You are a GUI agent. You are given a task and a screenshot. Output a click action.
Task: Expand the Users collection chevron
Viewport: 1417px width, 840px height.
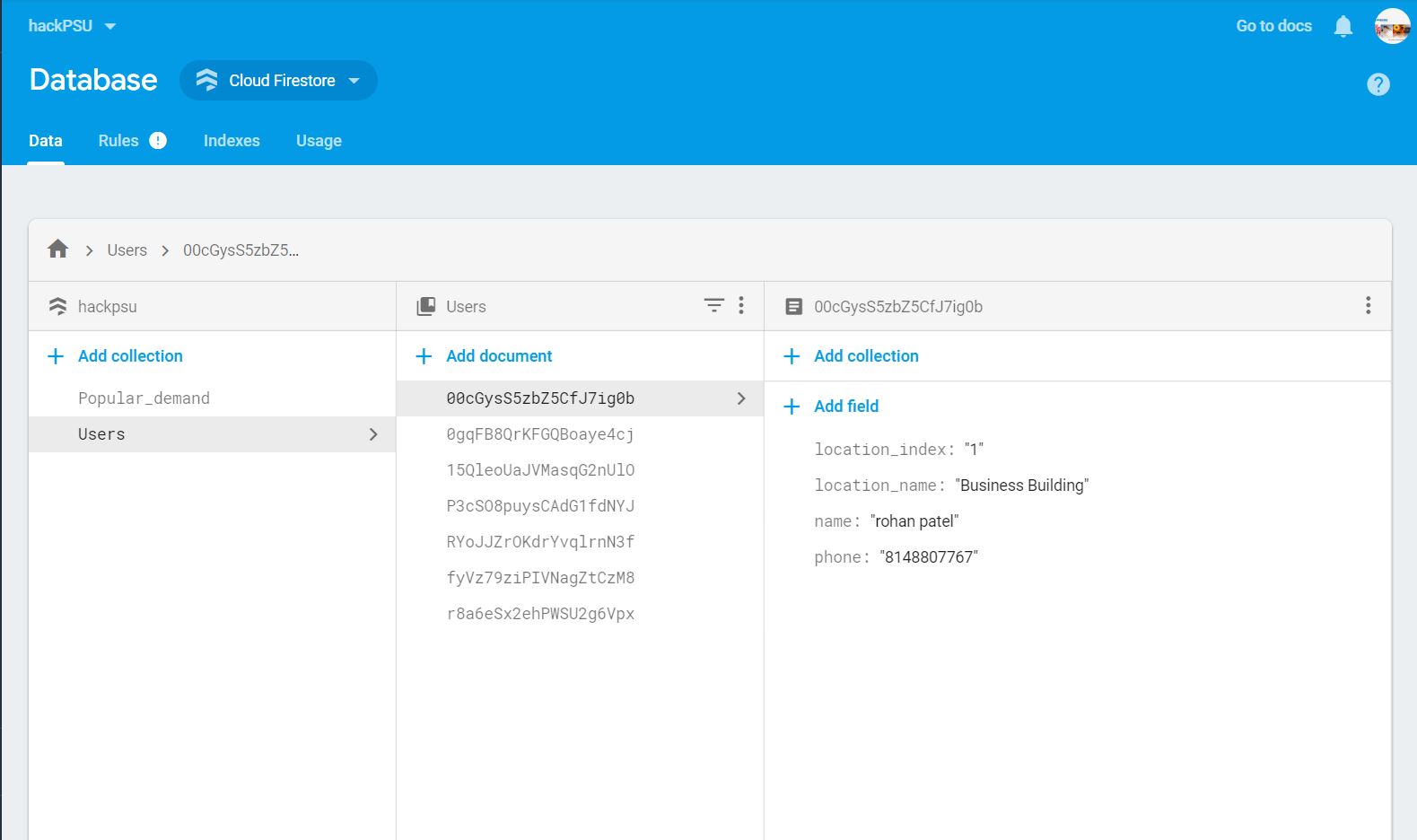[x=373, y=434]
